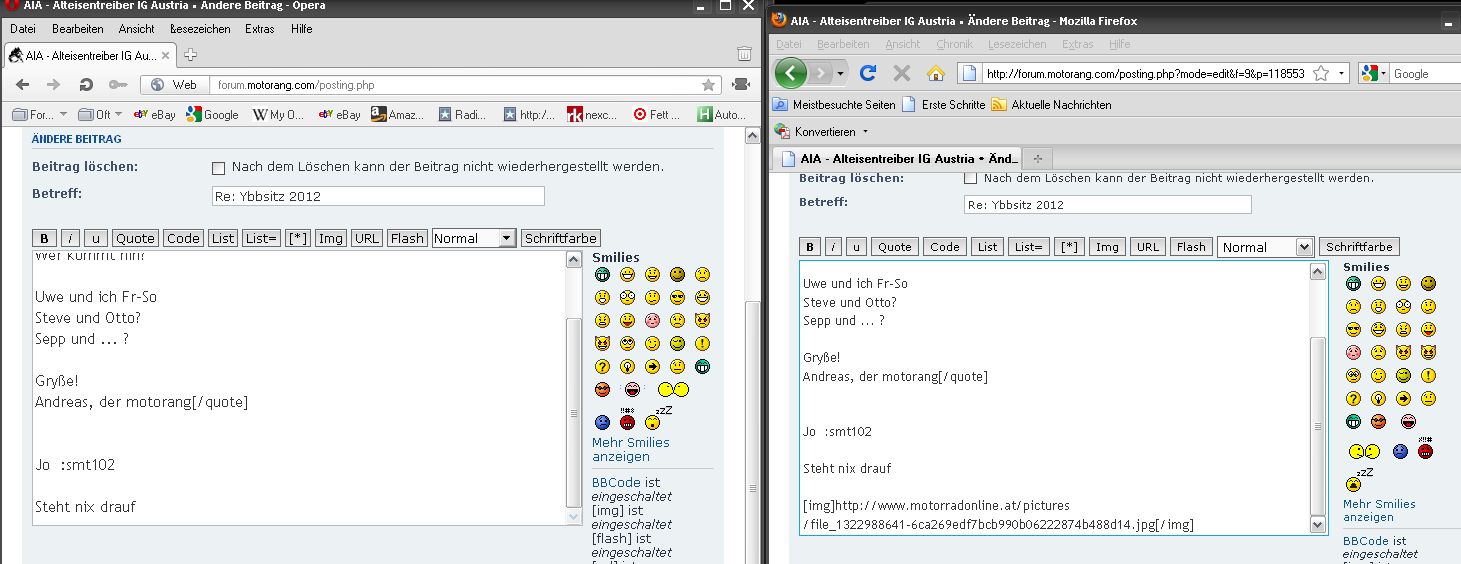
Task: Click the Quote button in Opera
Action: pos(135,238)
